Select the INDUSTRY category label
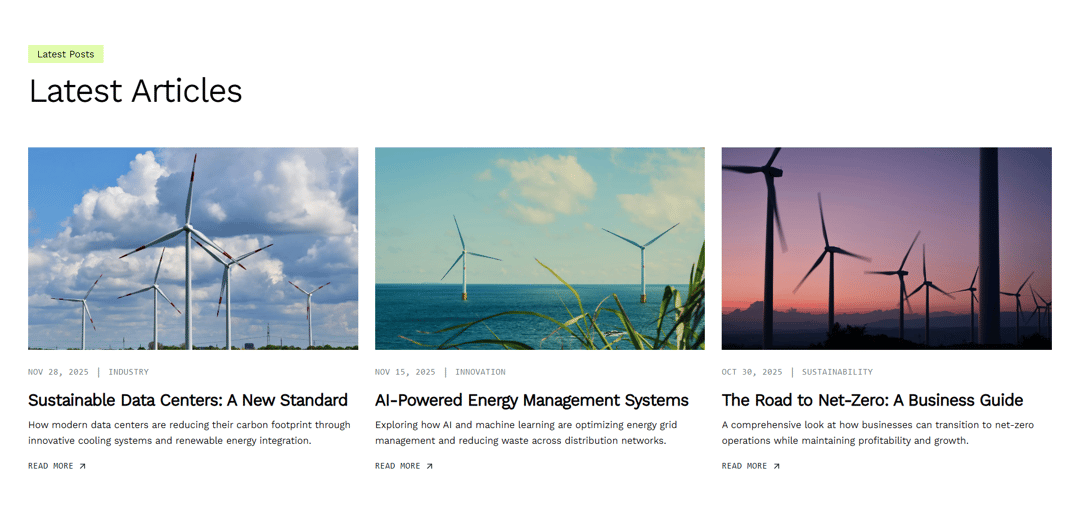The height and width of the screenshot is (531, 1080). coord(128,372)
